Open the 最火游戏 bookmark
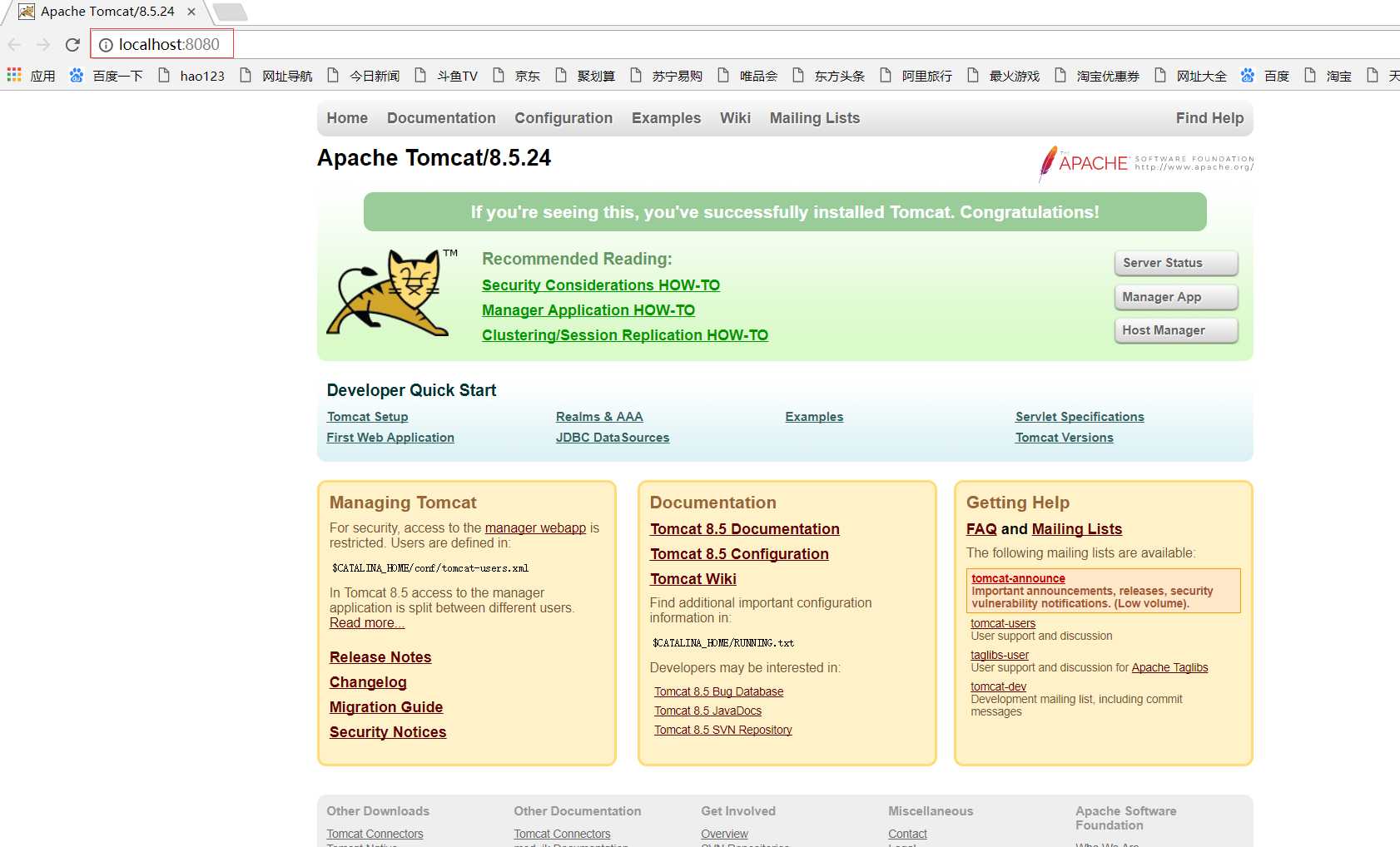Image resolution: width=1400 pixels, height=847 pixels. pos(1003,76)
